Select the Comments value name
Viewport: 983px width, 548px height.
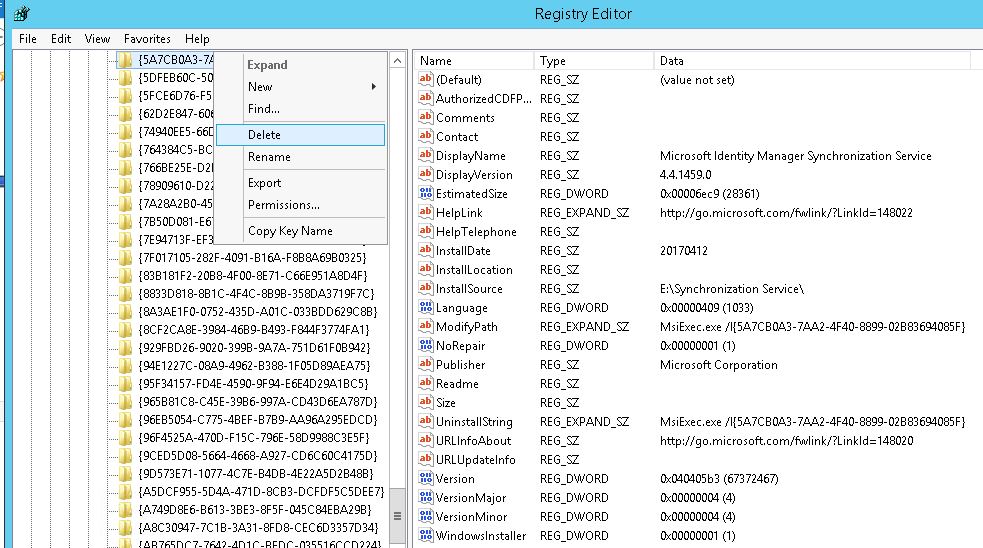(465, 118)
